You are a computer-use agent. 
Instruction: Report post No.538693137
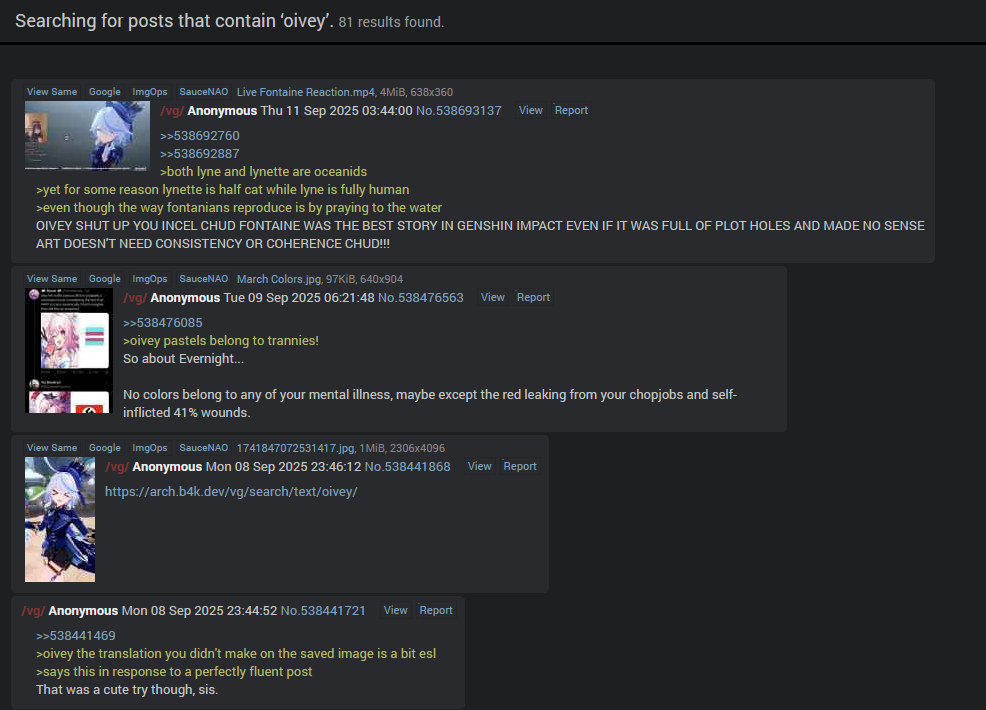[x=571, y=110]
